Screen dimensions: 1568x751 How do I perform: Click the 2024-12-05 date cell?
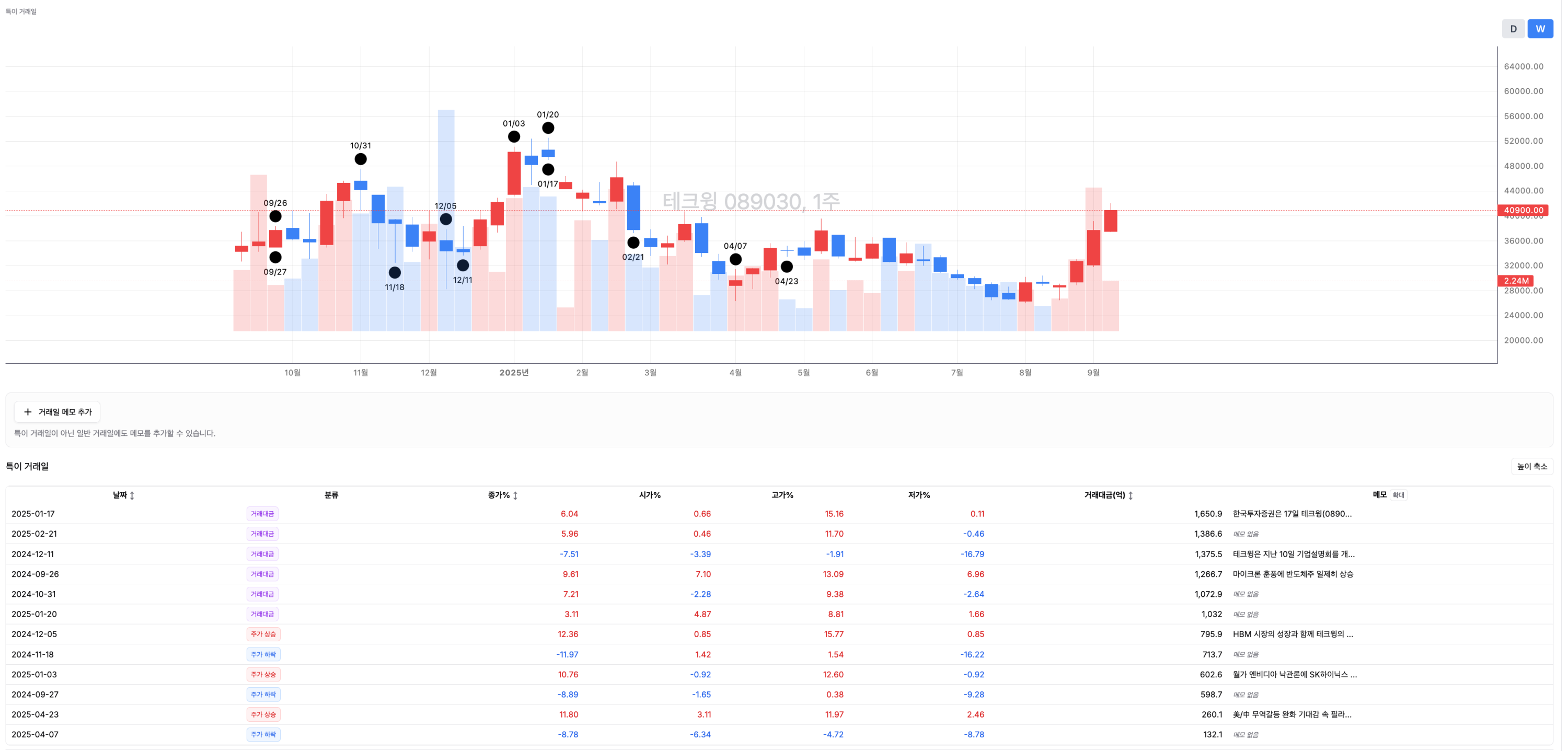34,634
